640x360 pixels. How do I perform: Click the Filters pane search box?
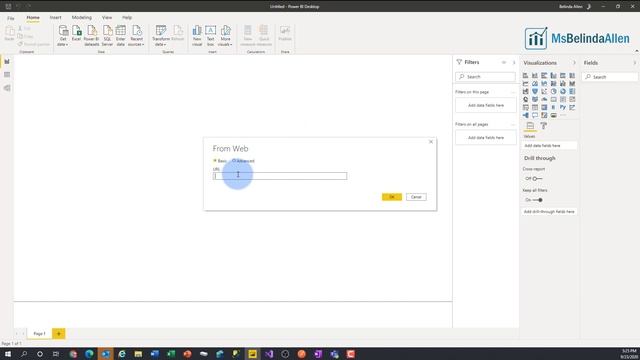tap(486, 77)
